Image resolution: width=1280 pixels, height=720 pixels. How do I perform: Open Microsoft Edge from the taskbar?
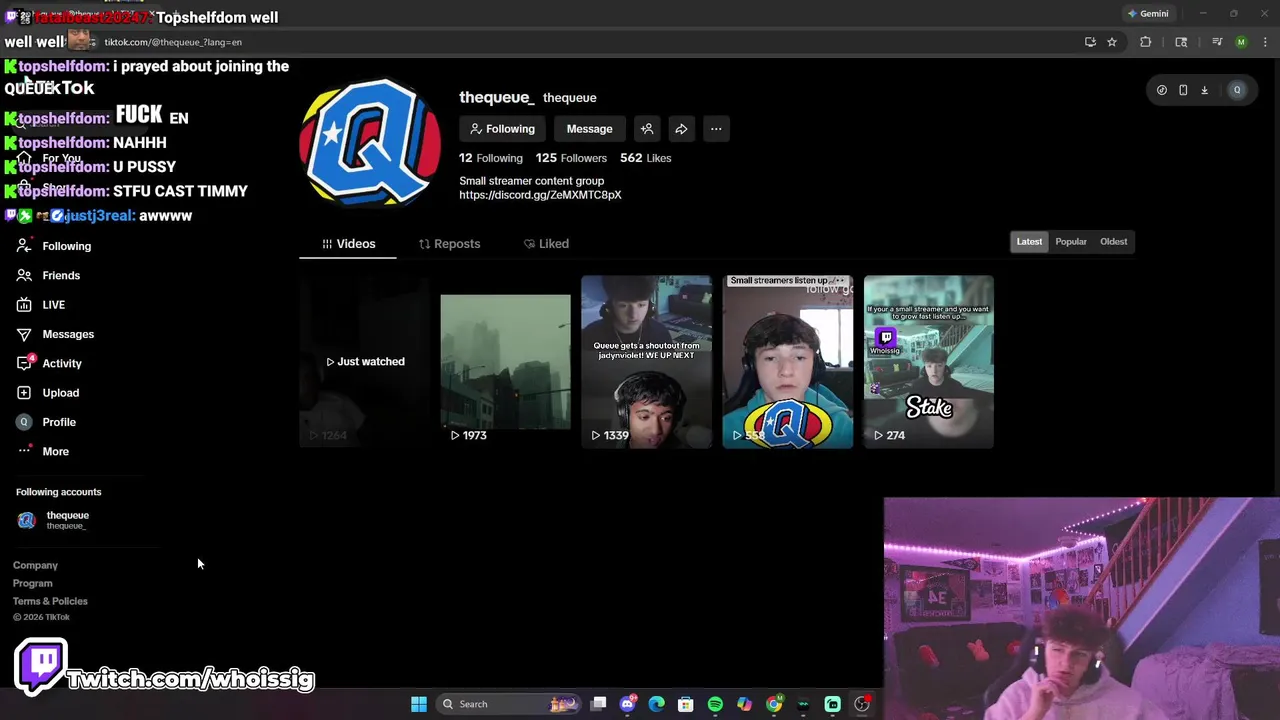click(x=657, y=704)
